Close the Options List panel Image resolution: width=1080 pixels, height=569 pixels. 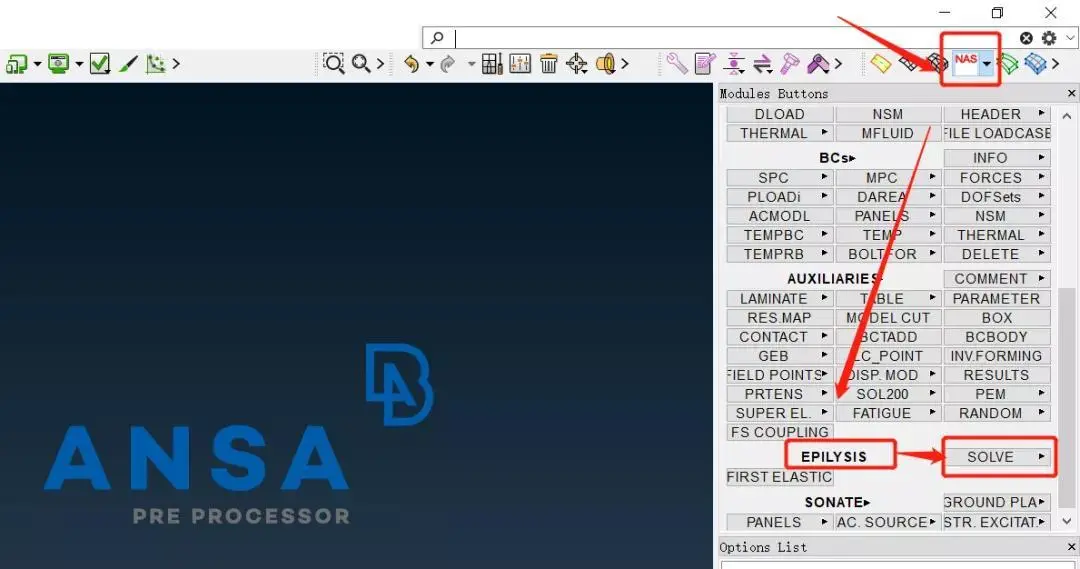(x=1071, y=547)
